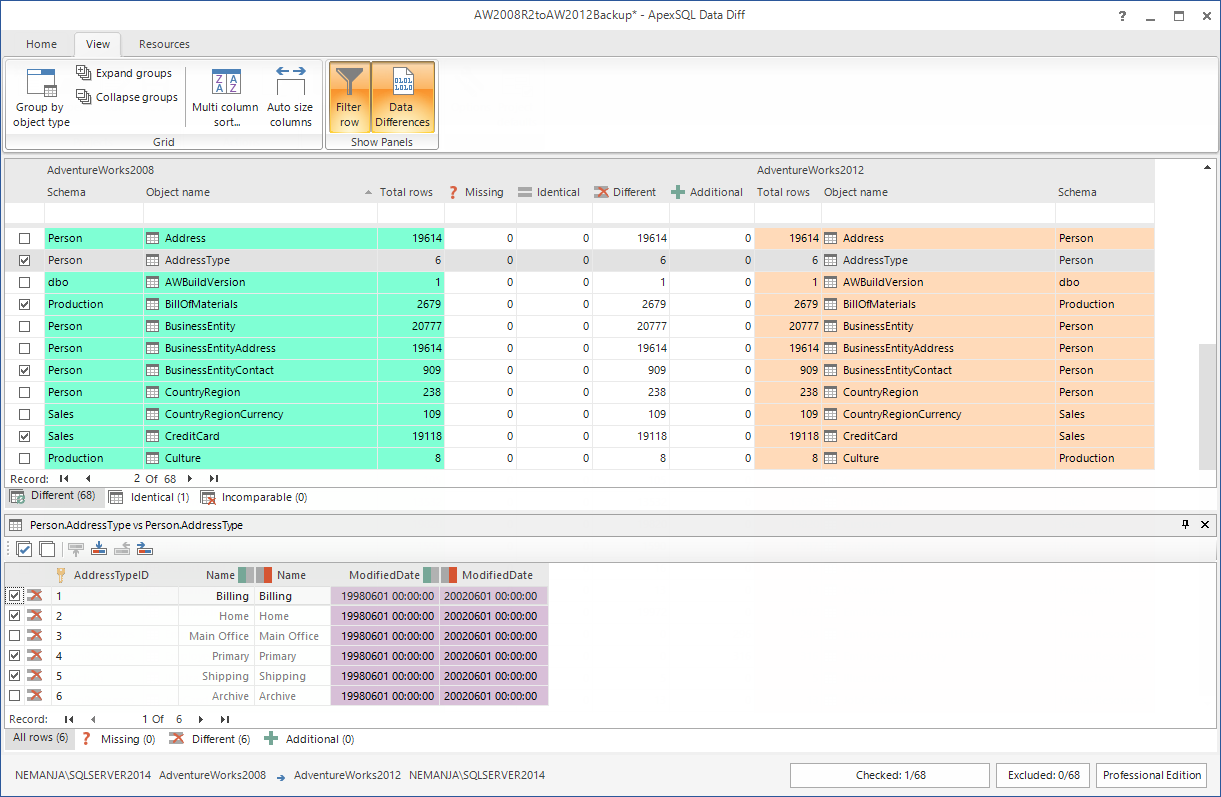Check the Person Address row checkbox

[25, 238]
